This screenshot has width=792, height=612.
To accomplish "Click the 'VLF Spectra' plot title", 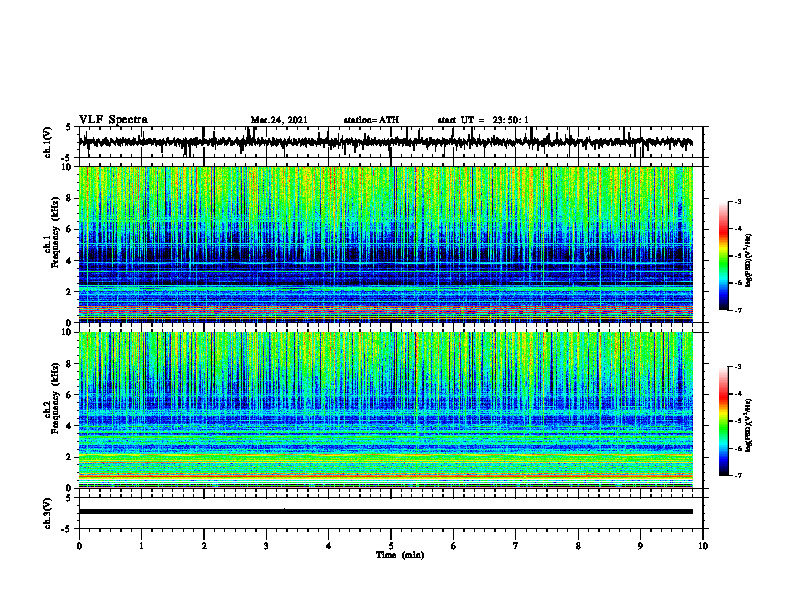I will tap(113, 120).
